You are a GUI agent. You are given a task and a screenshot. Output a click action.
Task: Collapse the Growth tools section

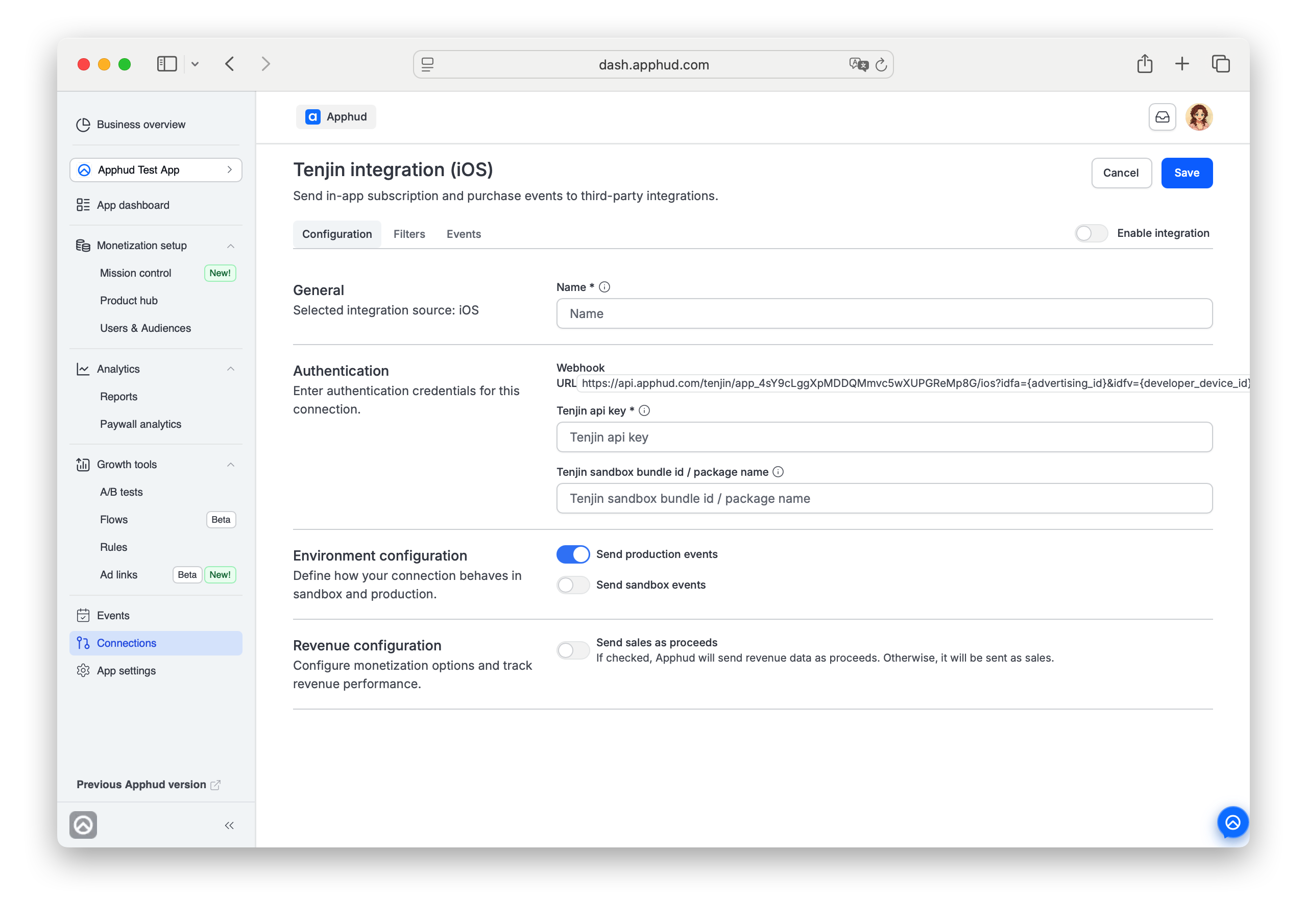point(231,465)
